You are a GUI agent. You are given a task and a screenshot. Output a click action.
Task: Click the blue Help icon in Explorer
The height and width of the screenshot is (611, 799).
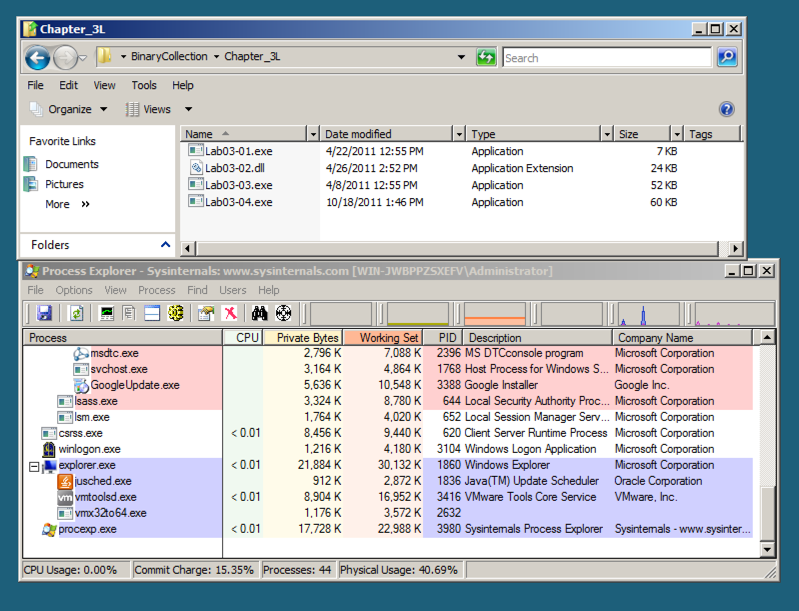[727, 109]
